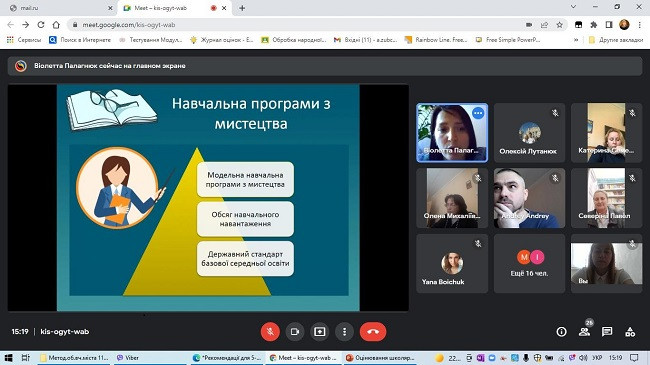
Task: Open the tab search chevron
Action: click(573, 7)
